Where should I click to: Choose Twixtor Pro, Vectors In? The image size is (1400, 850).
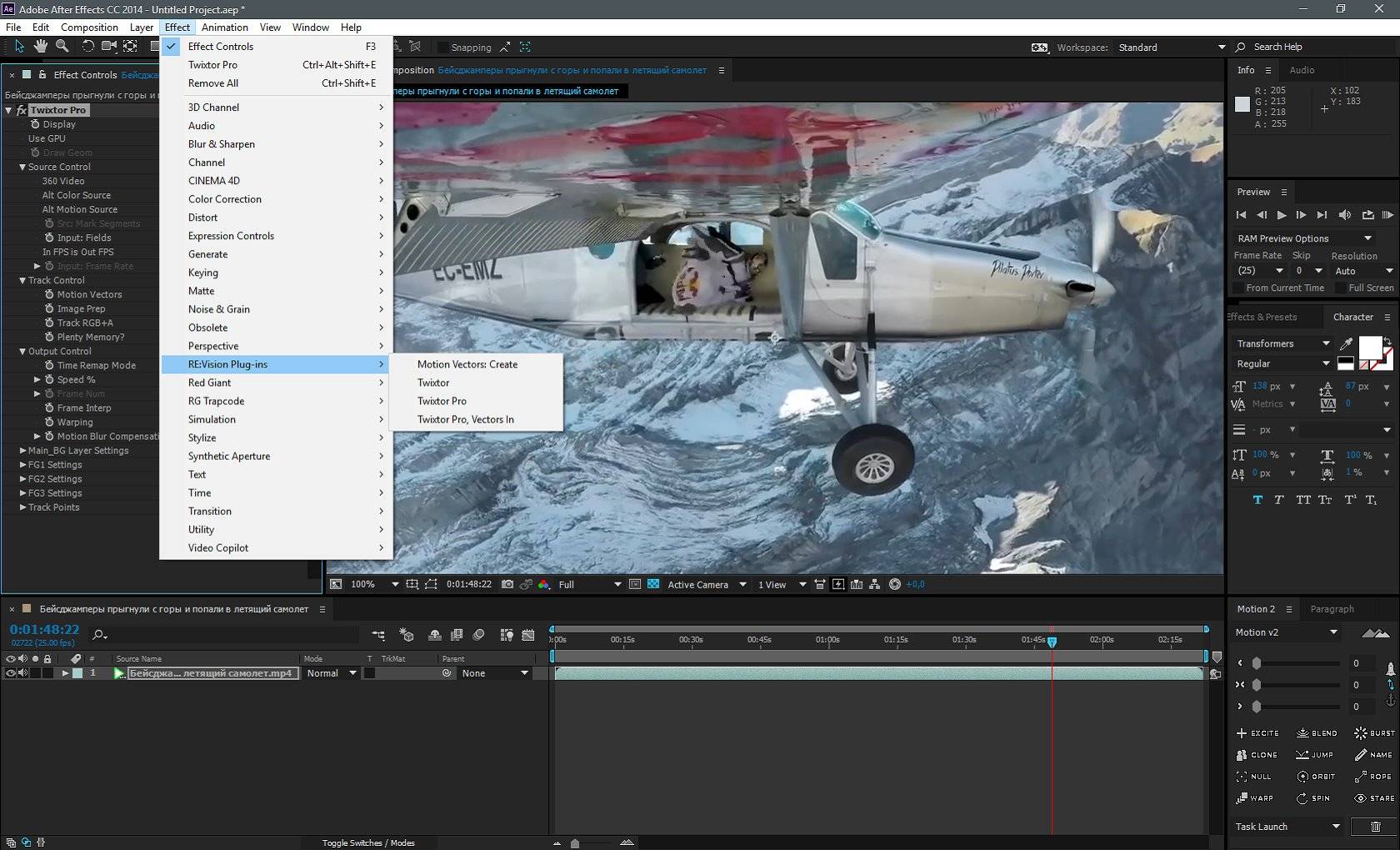pos(477,419)
